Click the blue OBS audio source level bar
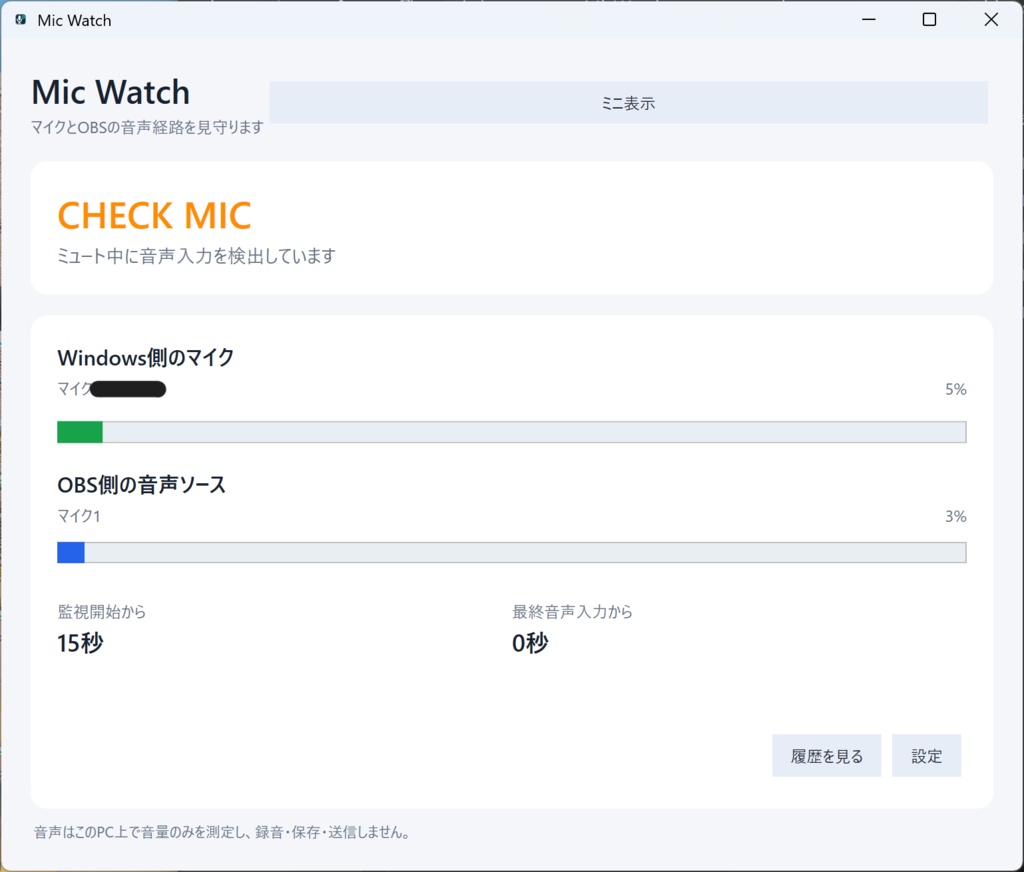Screen dimensions: 1024x872 coord(511,553)
